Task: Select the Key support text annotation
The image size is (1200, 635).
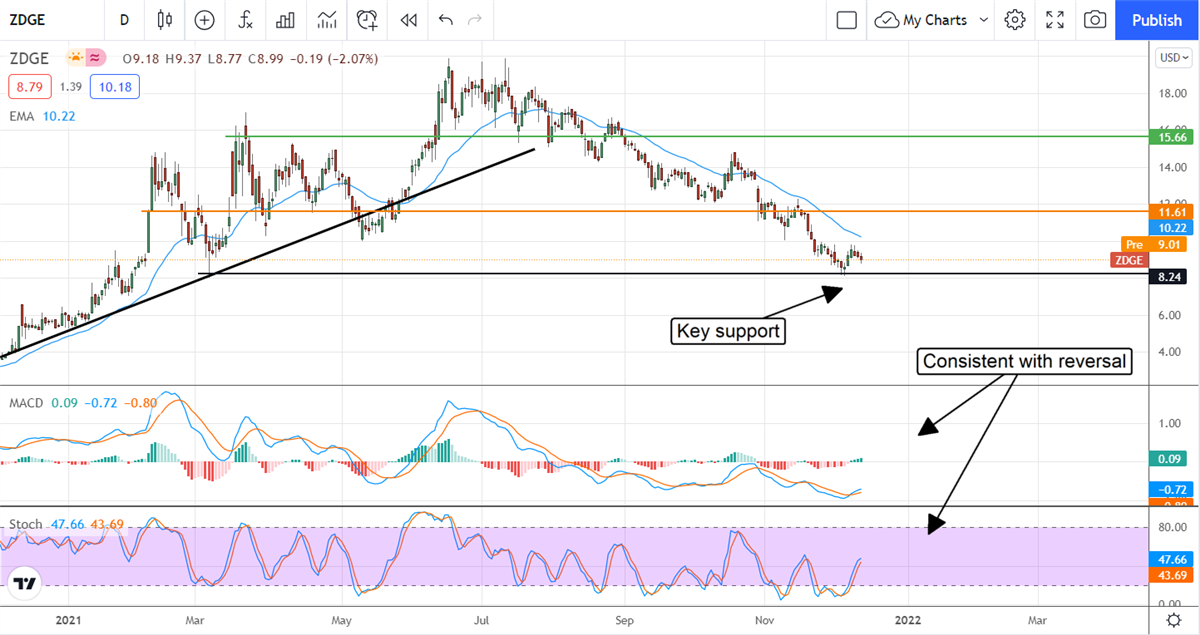Action: 728,332
